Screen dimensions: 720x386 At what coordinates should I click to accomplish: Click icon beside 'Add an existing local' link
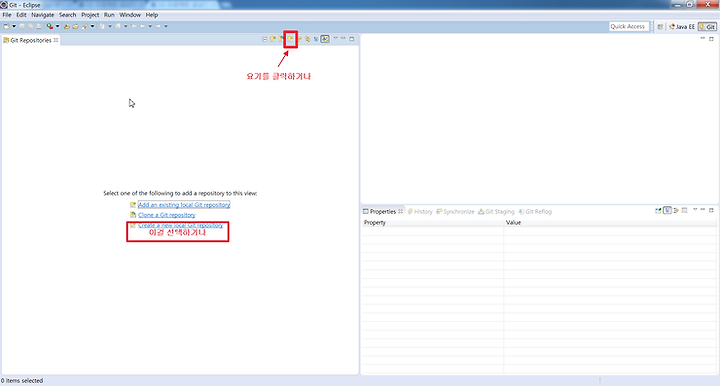point(133,205)
